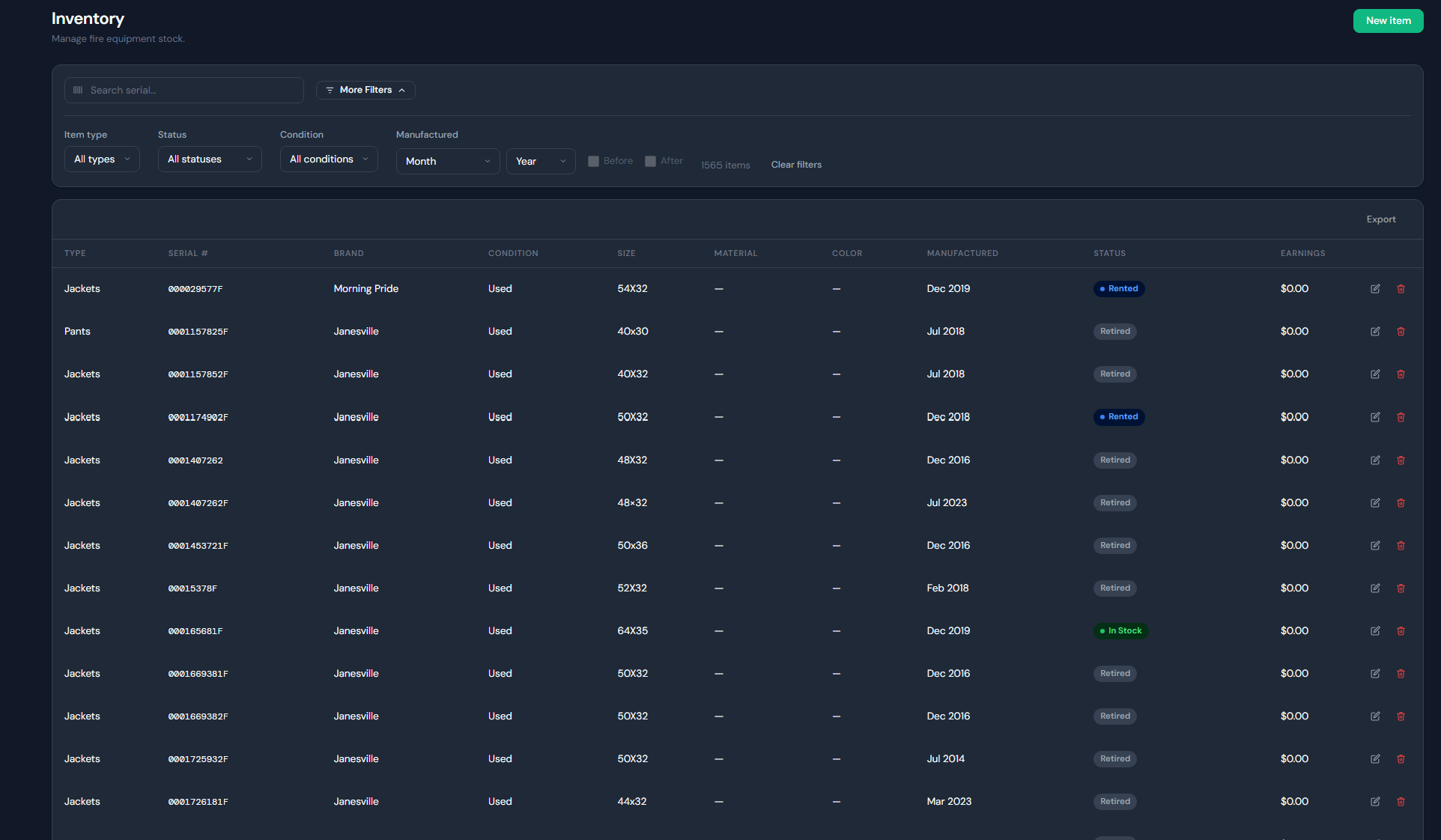This screenshot has width=1441, height=840.
Task: Select the 64X35 size cell
Action: coord(633,631)
